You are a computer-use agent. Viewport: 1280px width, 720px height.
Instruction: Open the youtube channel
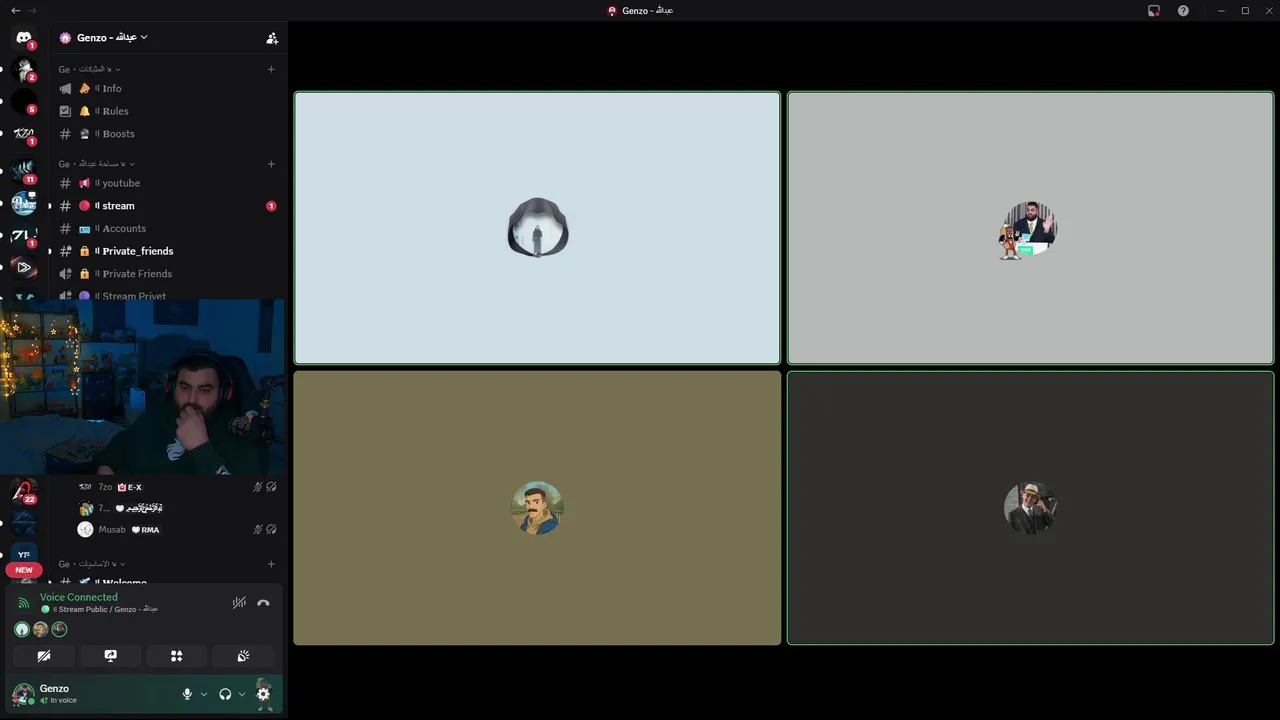coord(167,183)
